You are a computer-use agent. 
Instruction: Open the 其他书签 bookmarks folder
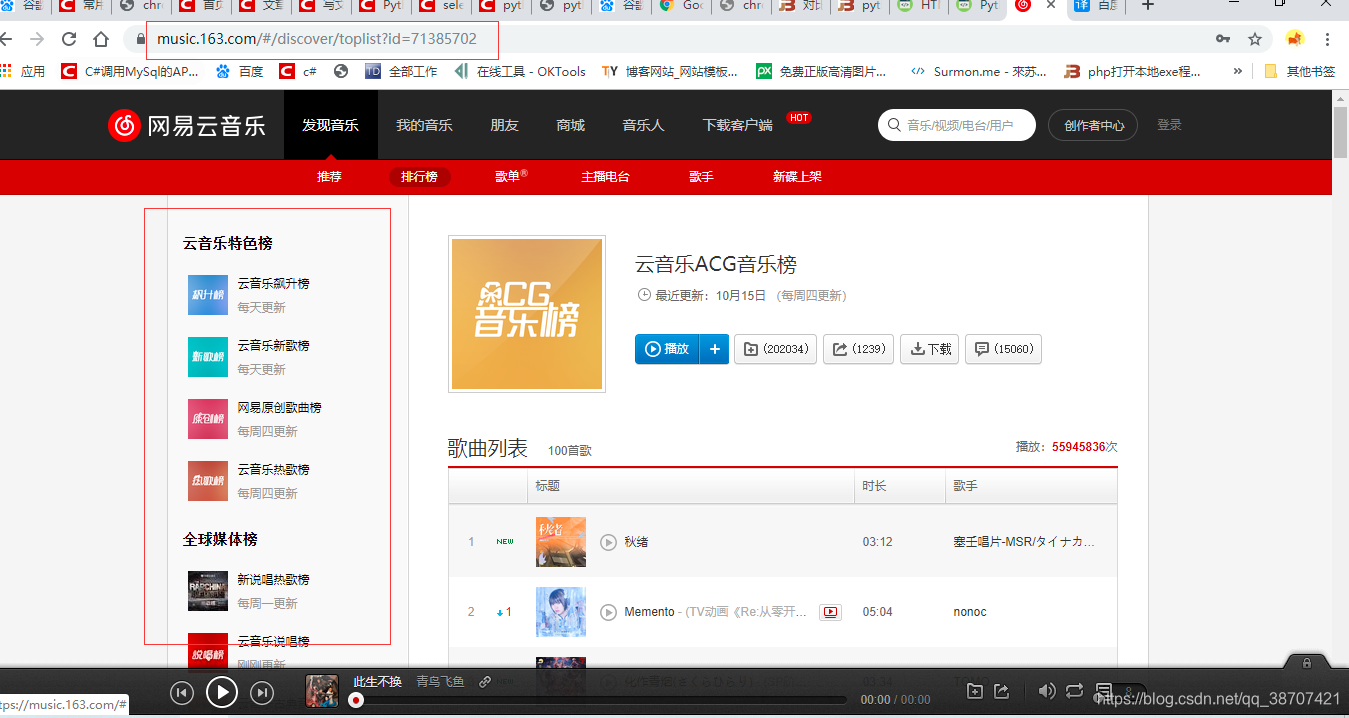click(x=1300, y=72)
